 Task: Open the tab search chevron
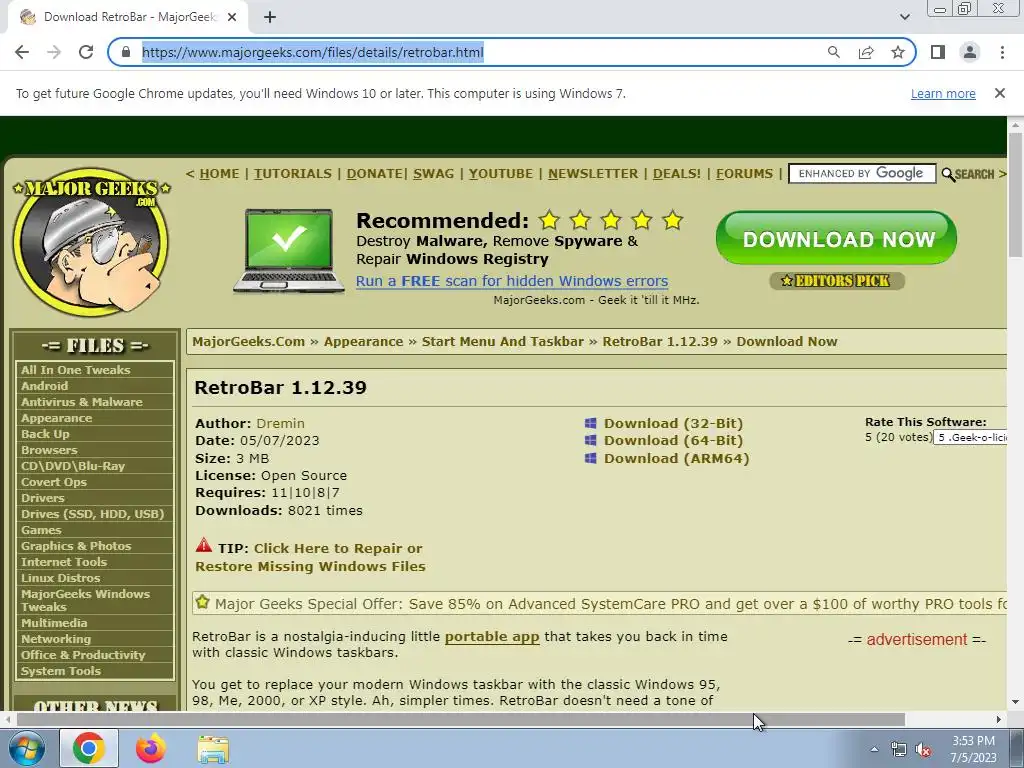coord(904,17)
